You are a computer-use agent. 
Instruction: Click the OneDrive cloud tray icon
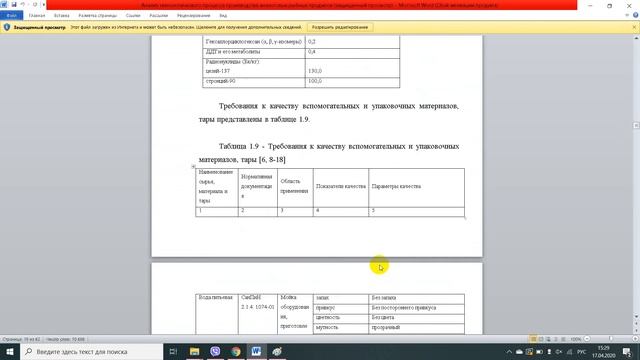point(519,352)
